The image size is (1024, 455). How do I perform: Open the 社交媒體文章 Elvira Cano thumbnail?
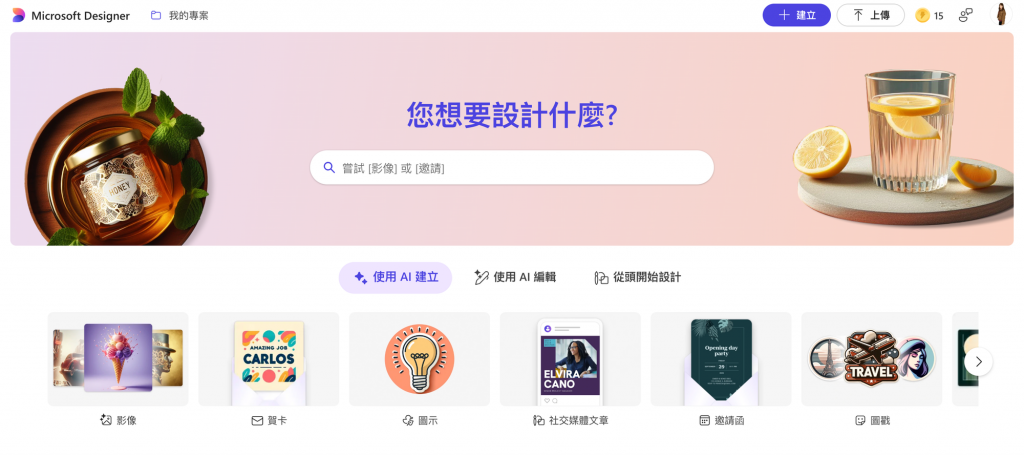(x=570, y=359)
